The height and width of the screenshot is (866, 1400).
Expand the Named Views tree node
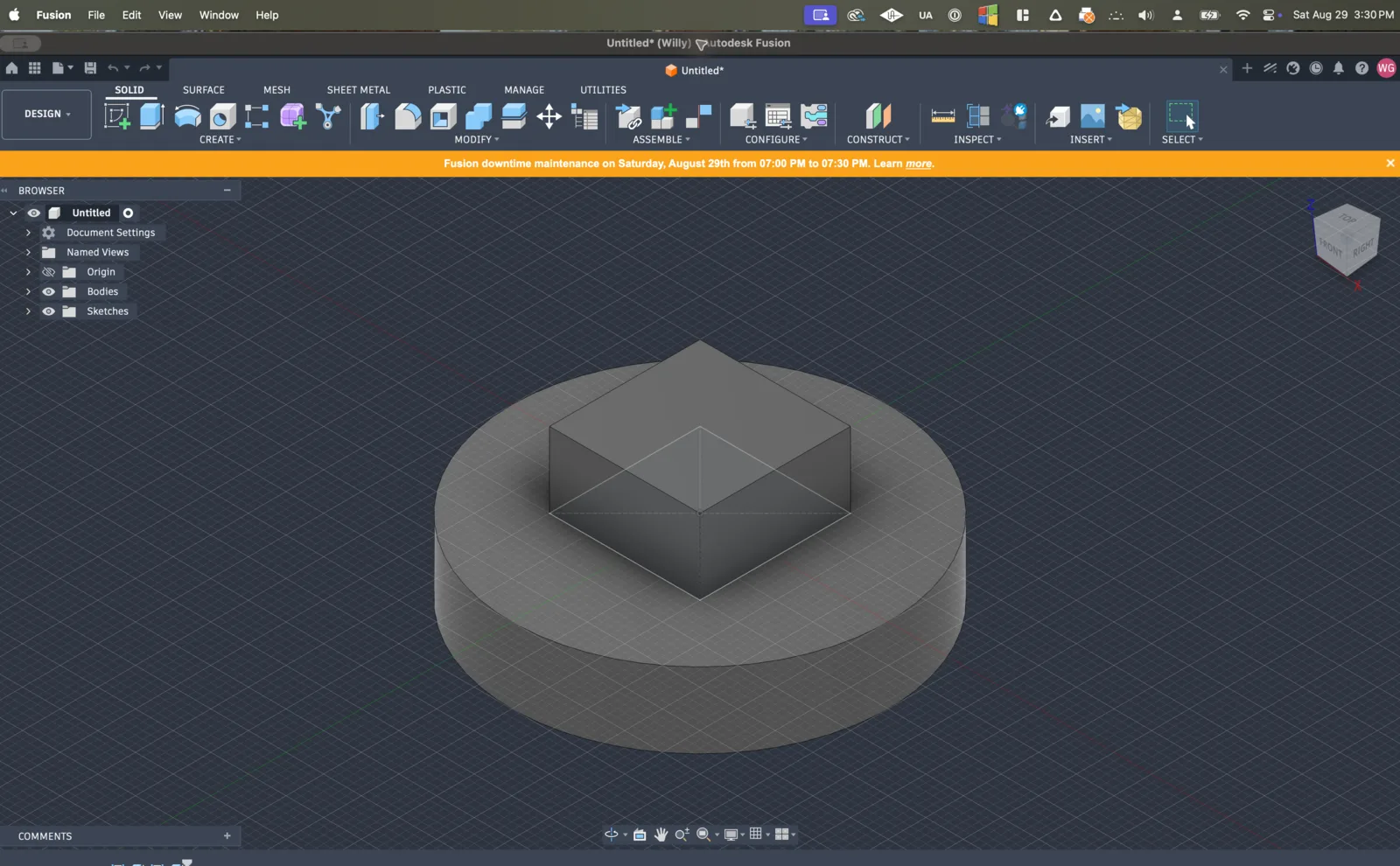click(x=28, y=252)
